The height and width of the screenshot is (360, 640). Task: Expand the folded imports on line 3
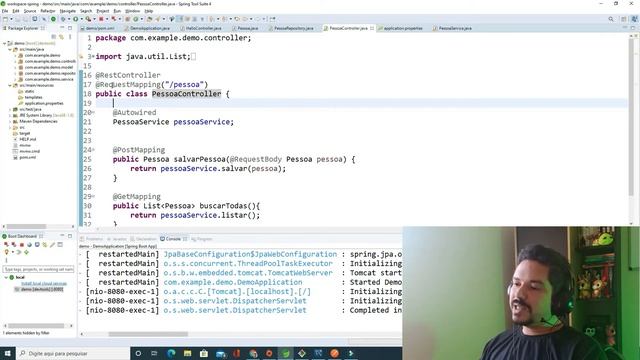click(93, 57)
